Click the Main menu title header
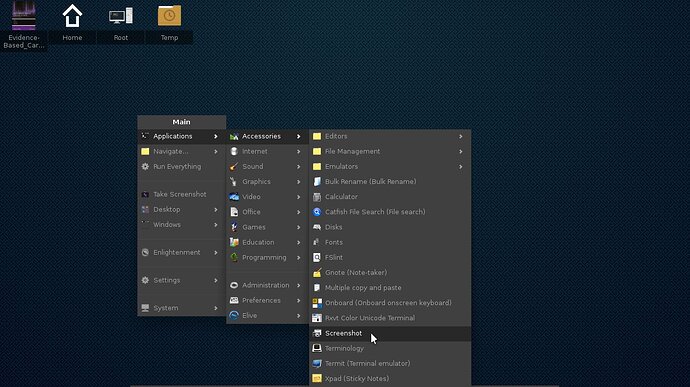Image resolution: width=690 pixels, height=387 pixels. point(181,122)
